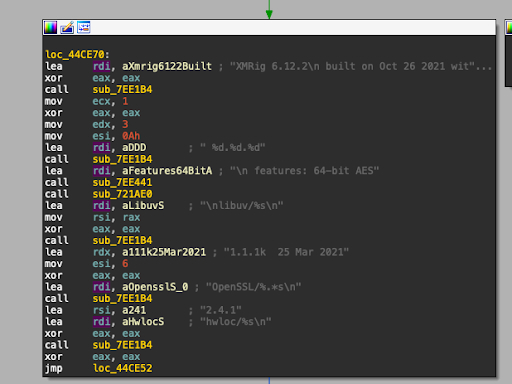Click the "OpenSSL/%.*s\n" string comment
Viewport: 512px width, 384px height.
pos(254,287)
